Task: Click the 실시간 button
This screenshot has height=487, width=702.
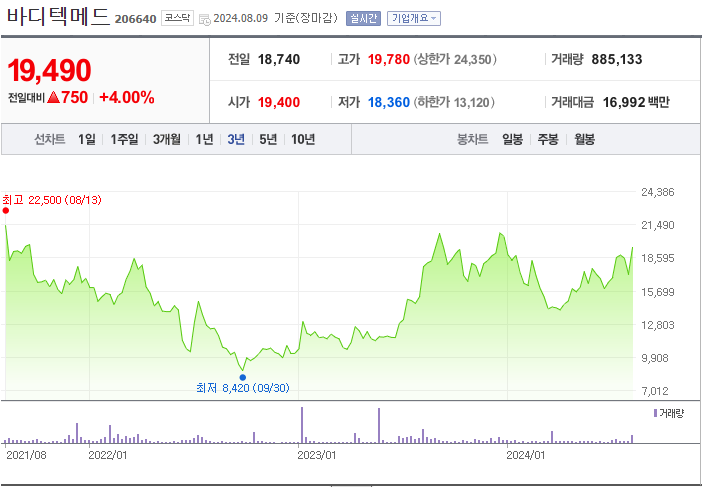Action: 363,18
